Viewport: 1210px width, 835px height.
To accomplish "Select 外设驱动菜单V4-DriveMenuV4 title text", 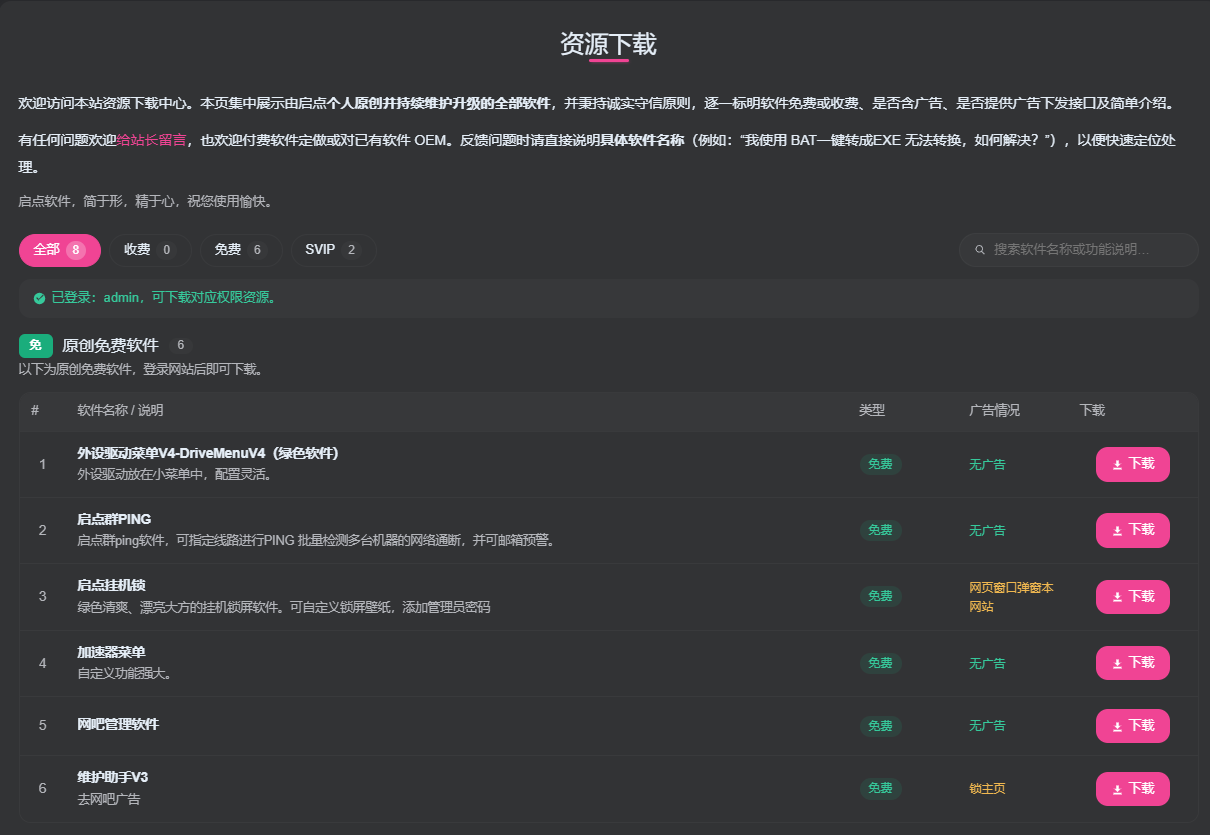I will [x=208, y=453].
